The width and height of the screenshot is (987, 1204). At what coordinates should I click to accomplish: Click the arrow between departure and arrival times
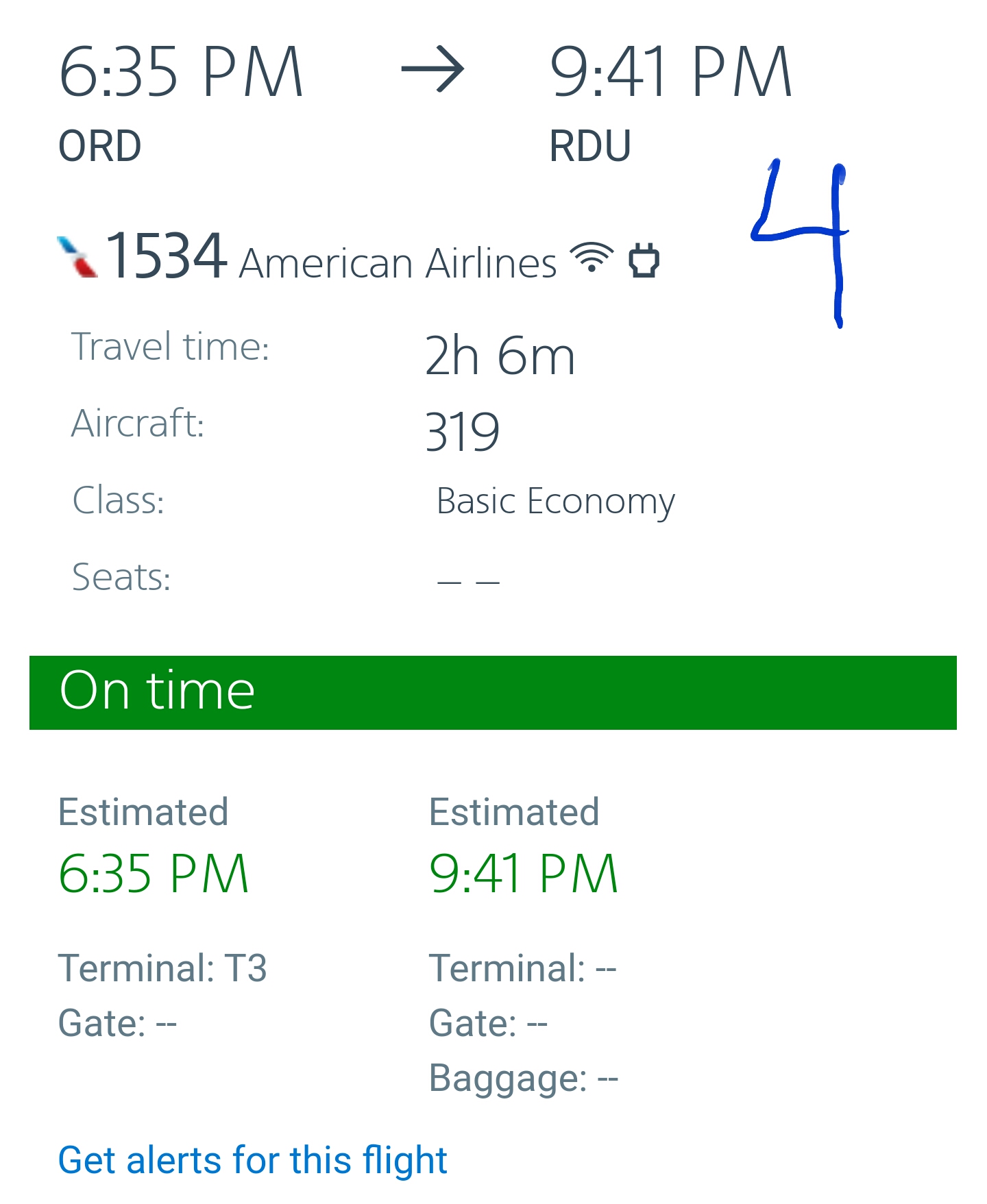[x=432, y=69]
